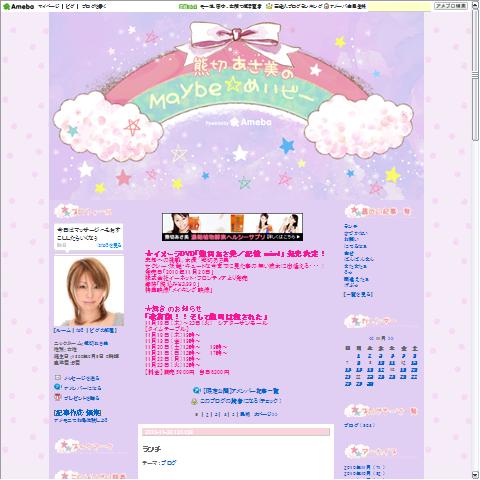Click the green badge in top bar
The width and height of the screenshot is (480, 480).
point(188,6)
